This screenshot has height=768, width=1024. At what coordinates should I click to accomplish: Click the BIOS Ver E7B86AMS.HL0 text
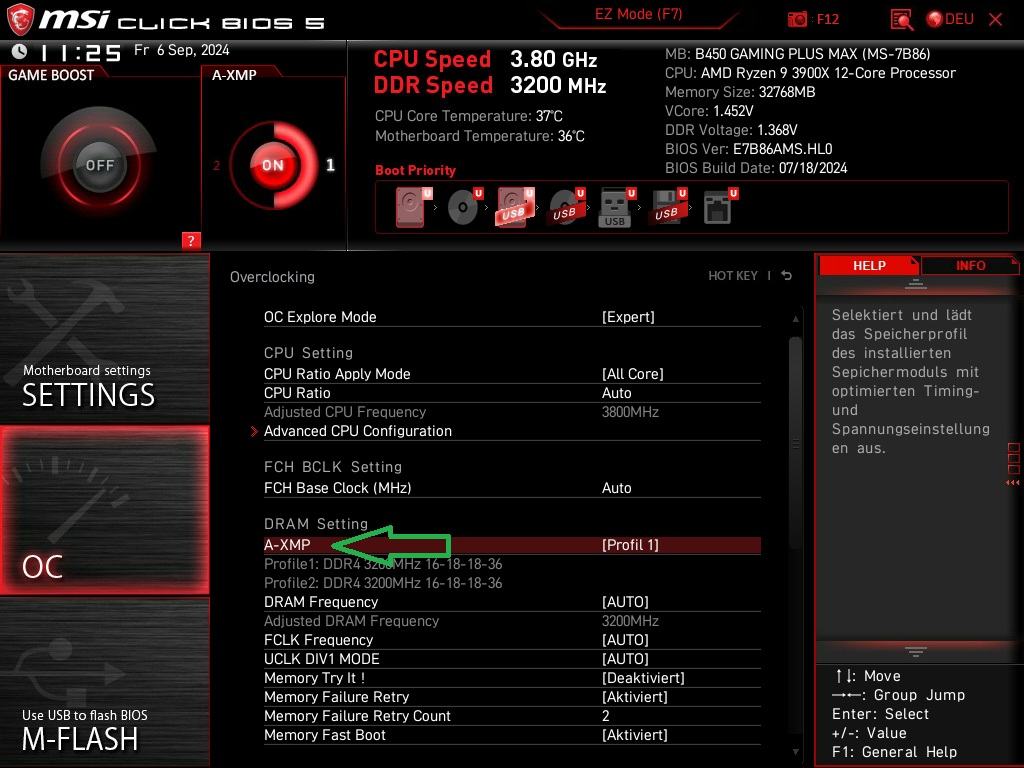[748, 149]
